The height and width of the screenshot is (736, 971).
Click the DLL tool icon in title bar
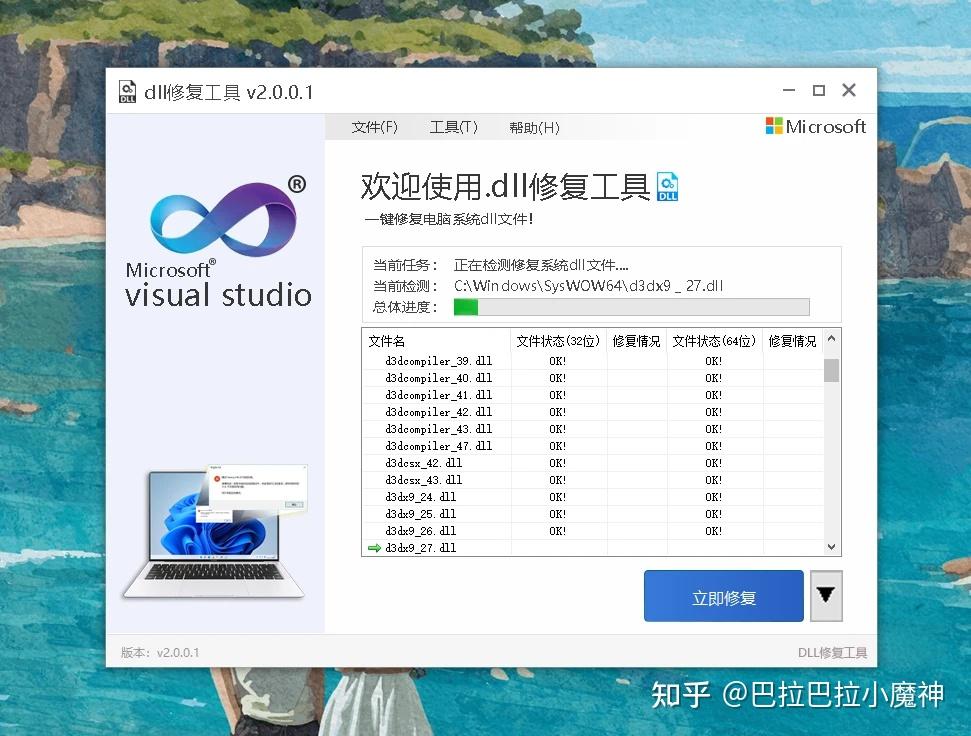click(x=127, y=90)
